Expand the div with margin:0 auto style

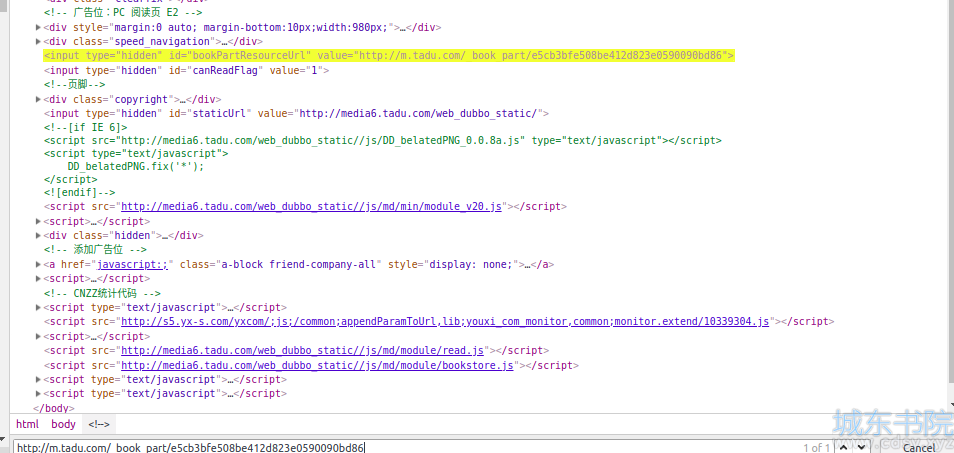click(38, 27)
